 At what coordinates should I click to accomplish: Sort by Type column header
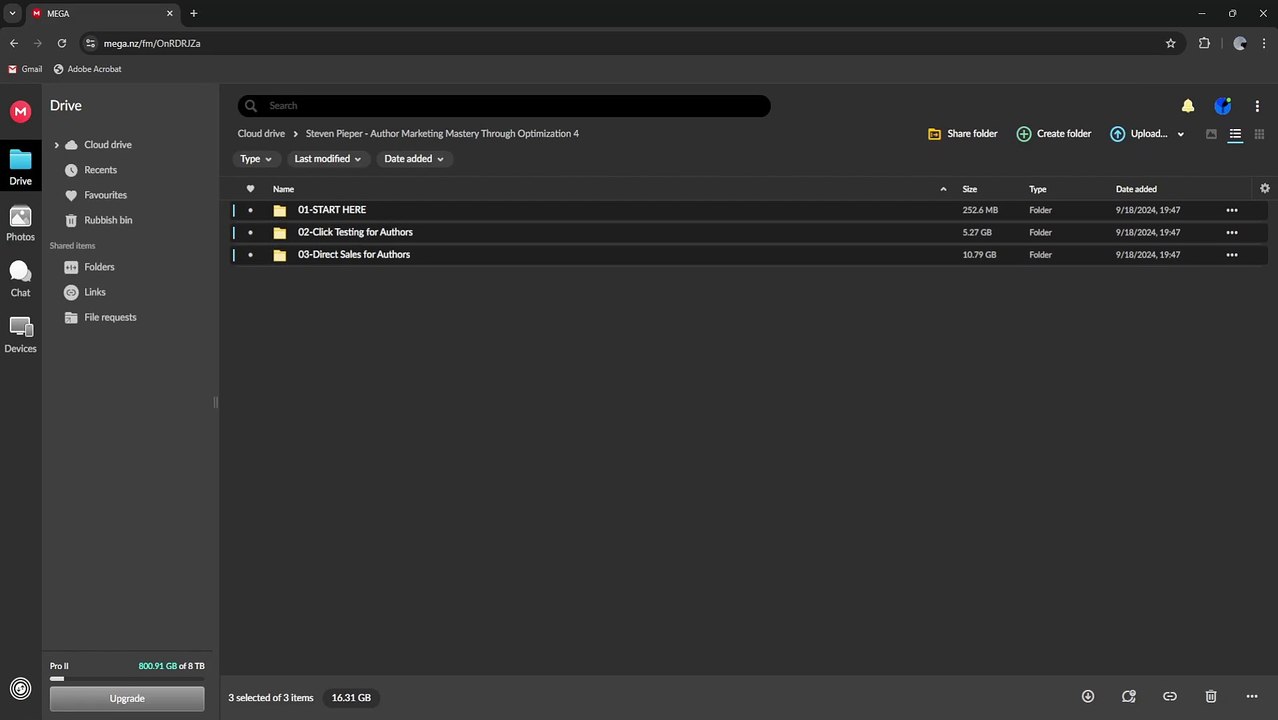(1038, 189)
